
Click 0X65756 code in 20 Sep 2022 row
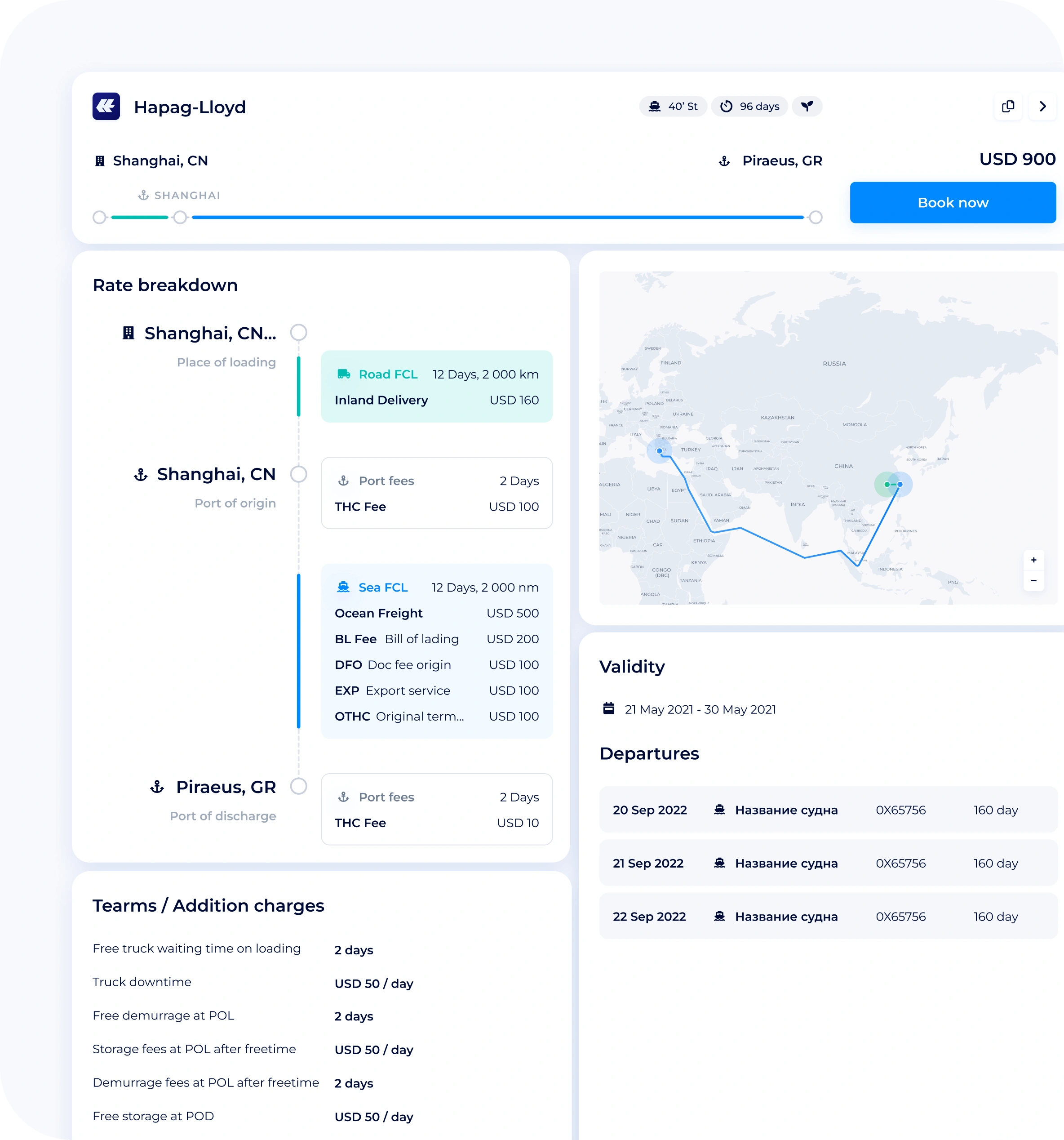[900, 810]
